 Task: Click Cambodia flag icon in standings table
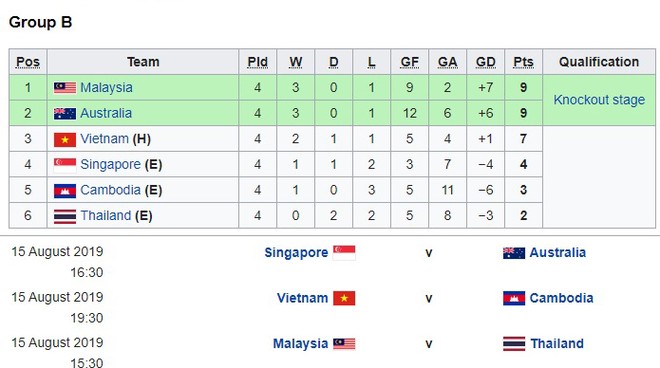[x=65, y=191]
